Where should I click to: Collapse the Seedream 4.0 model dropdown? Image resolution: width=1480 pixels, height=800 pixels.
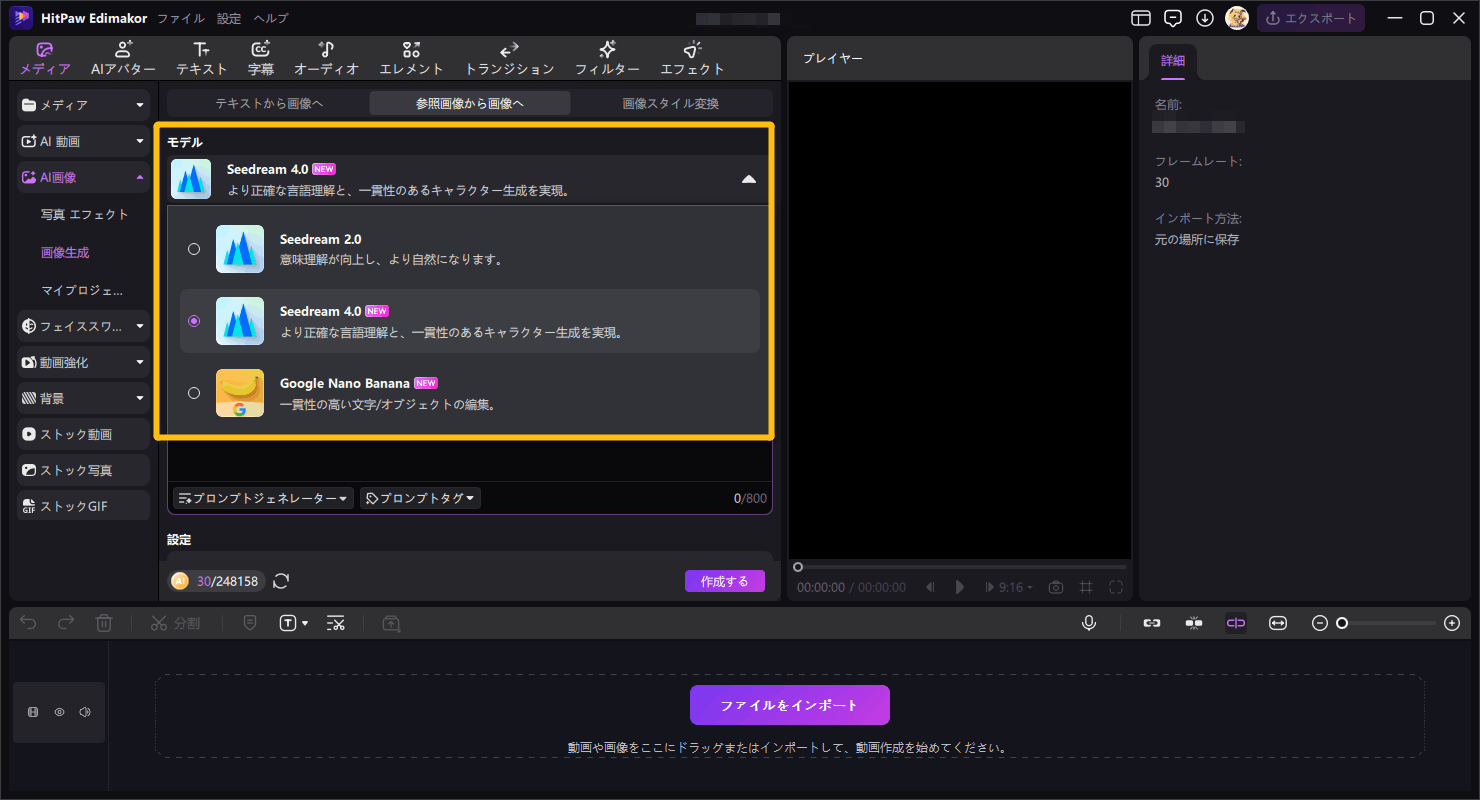(748, 179)
